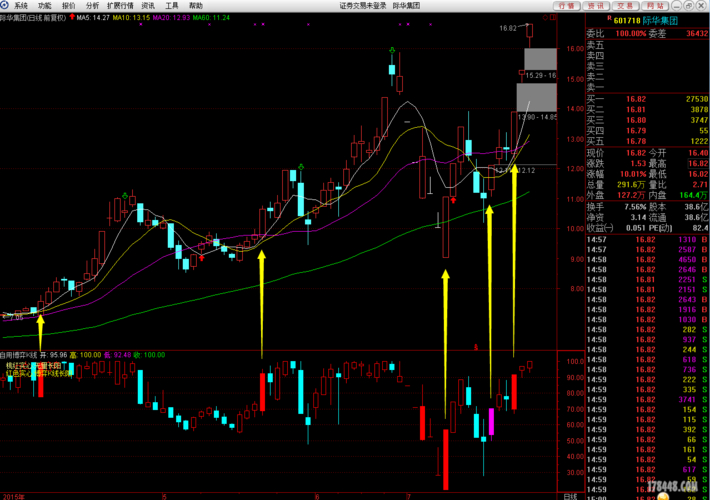The image size is (710, 500).
Task: Click the PE(动) value 82.4
Action: click(700, 228)
